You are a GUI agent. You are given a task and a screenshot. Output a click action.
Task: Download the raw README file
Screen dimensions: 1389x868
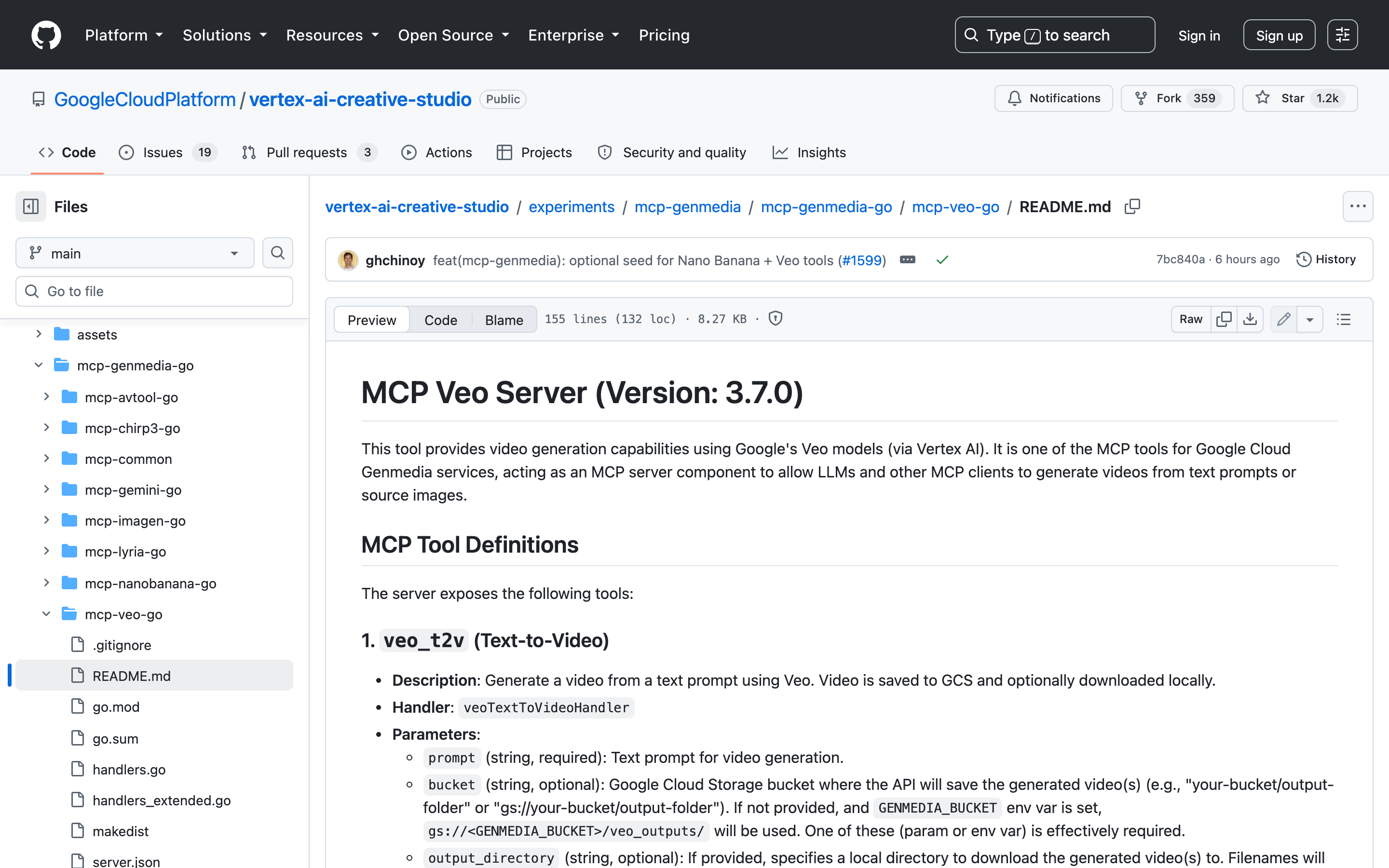(1250, 319)
